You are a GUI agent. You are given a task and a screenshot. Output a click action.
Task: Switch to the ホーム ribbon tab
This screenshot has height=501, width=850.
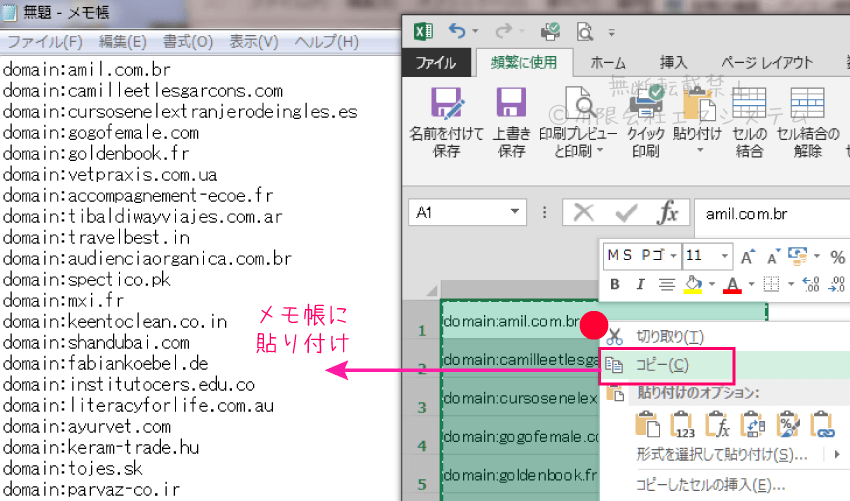pyautogui.click(x=608, y=63)
